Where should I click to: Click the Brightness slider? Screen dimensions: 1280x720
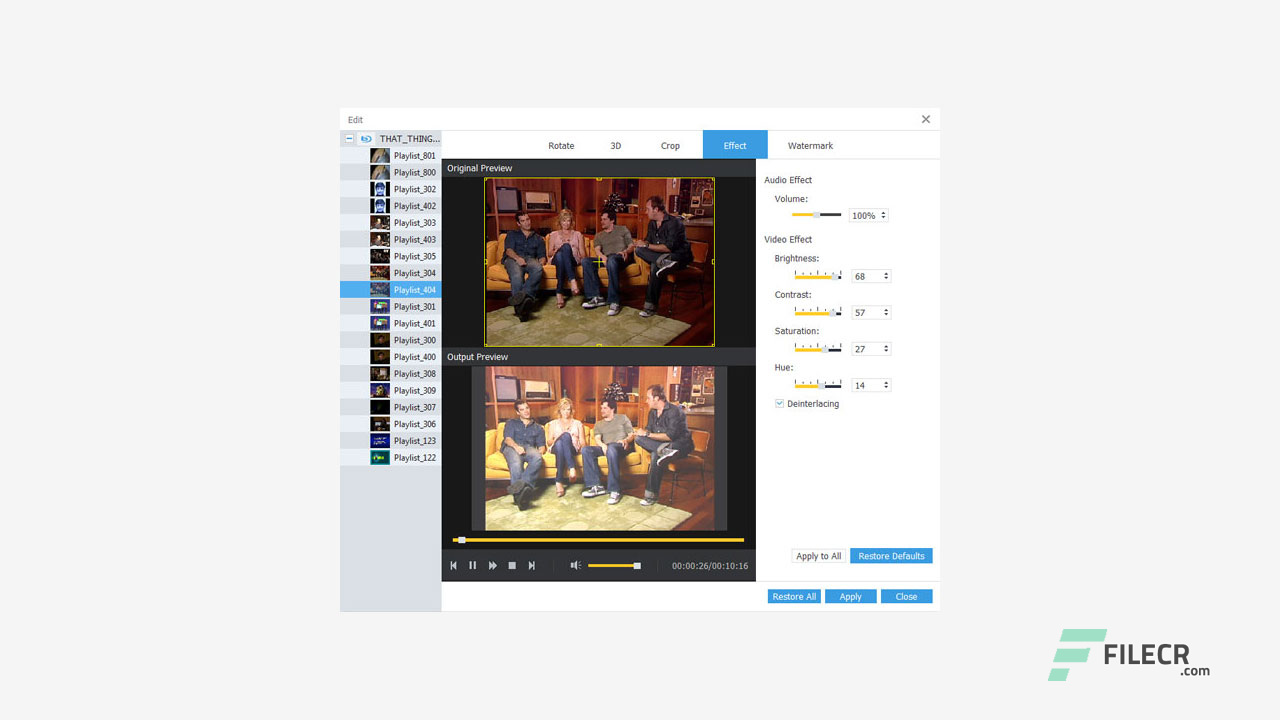pos(818,276)
